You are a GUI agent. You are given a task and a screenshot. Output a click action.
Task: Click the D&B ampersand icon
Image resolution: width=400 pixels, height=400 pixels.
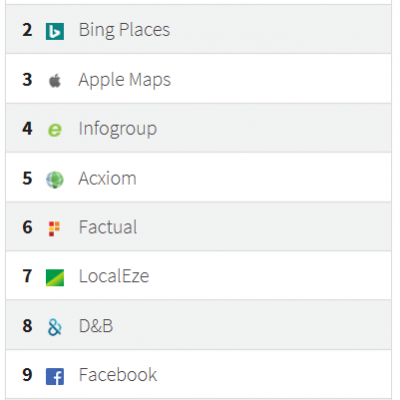click(55, 327)
